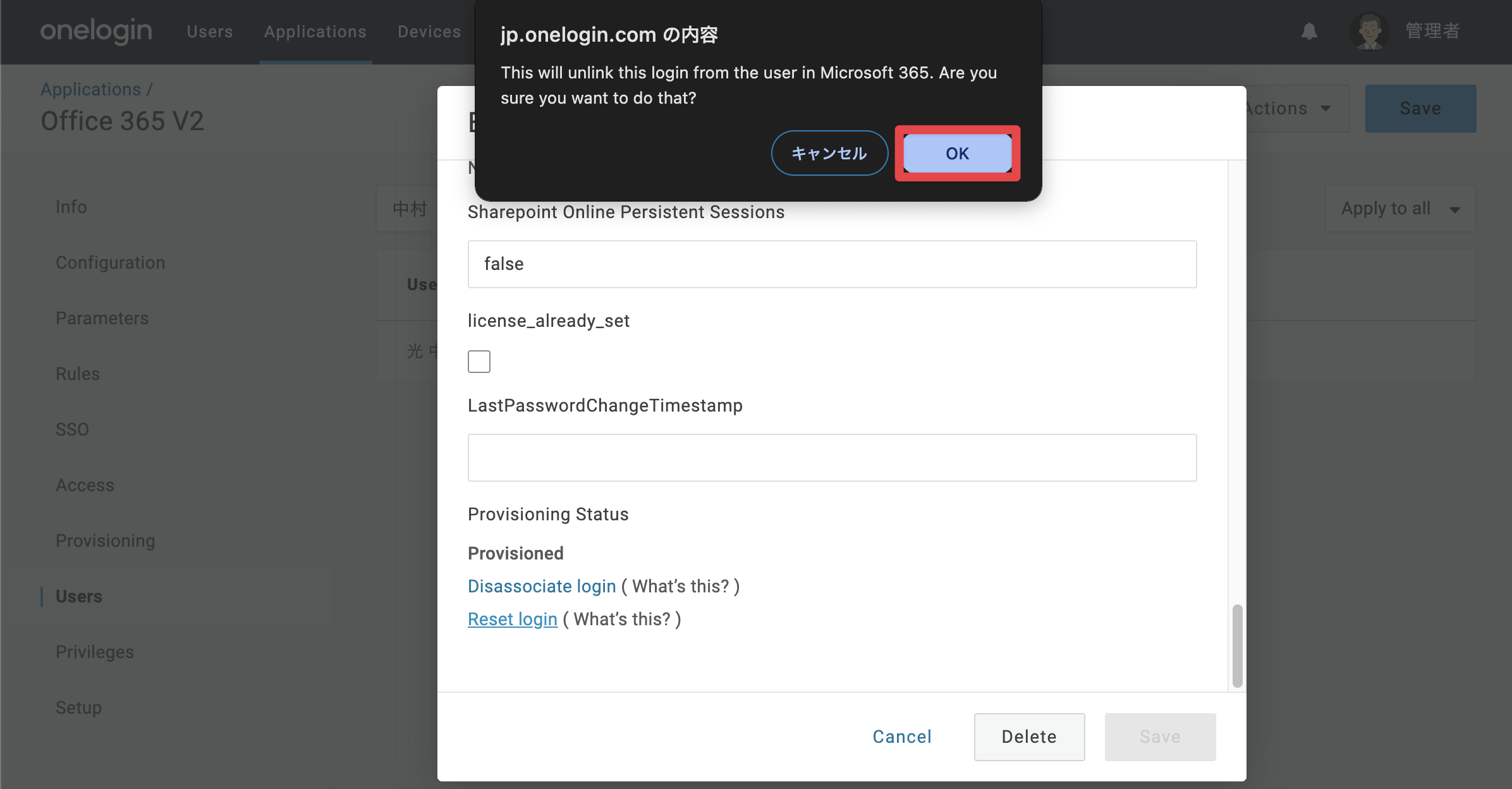This screenshot has height=789, width=1512.
Task: Click the OneLogin logo
Action: tap(96, 31)
